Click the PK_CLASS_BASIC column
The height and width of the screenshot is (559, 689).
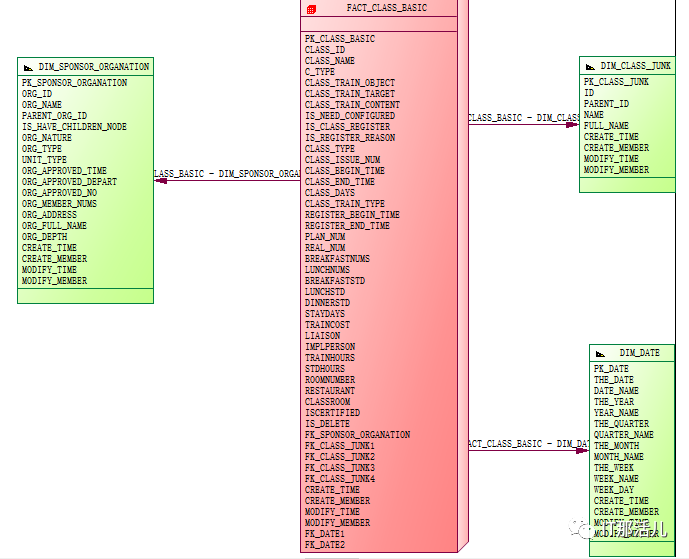(x=340, y=39)
